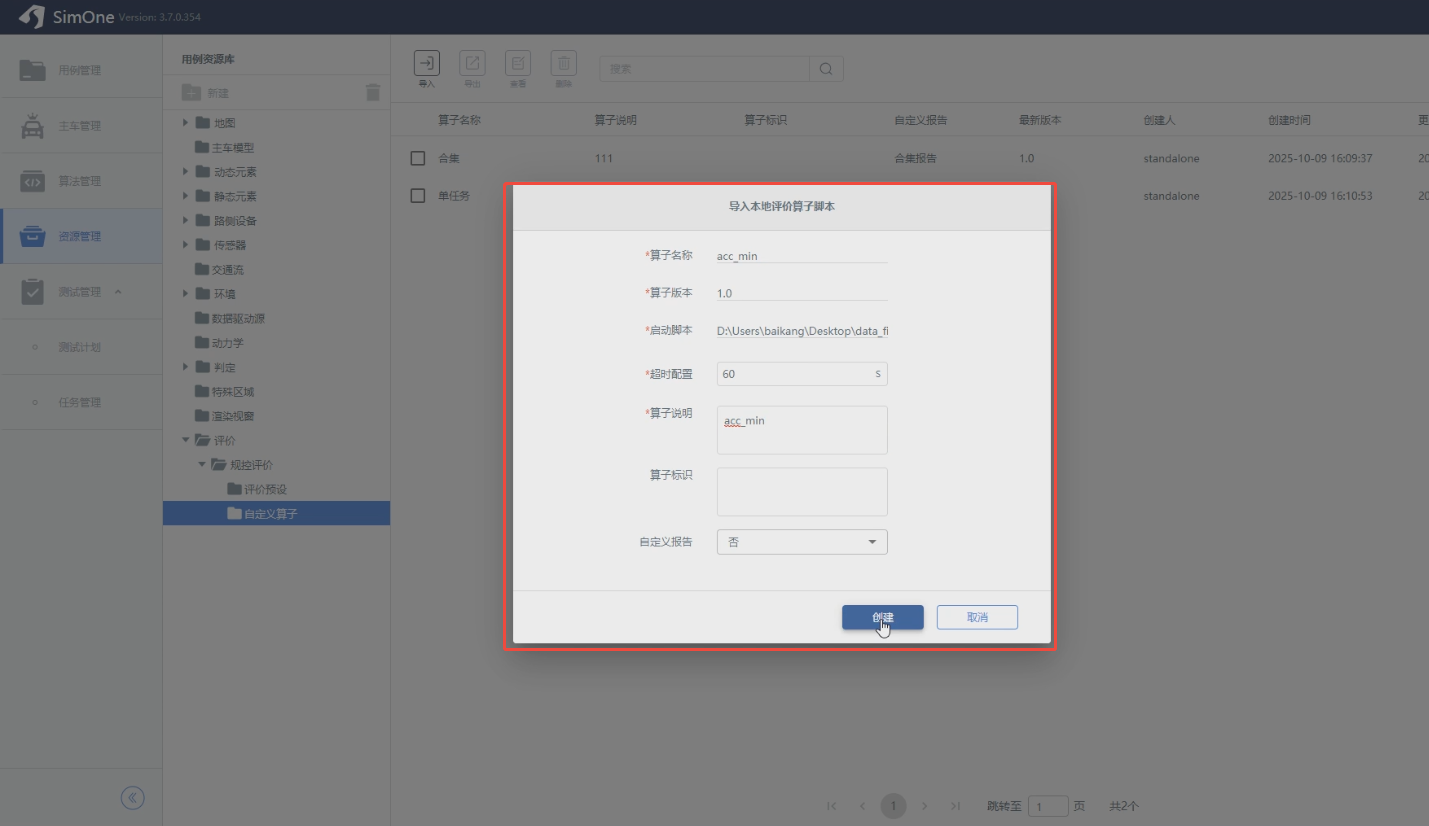Expand the 路侧设备 tree node arrow
Image resolution: width=1429 pixels, height=826 pixels.
186,221
